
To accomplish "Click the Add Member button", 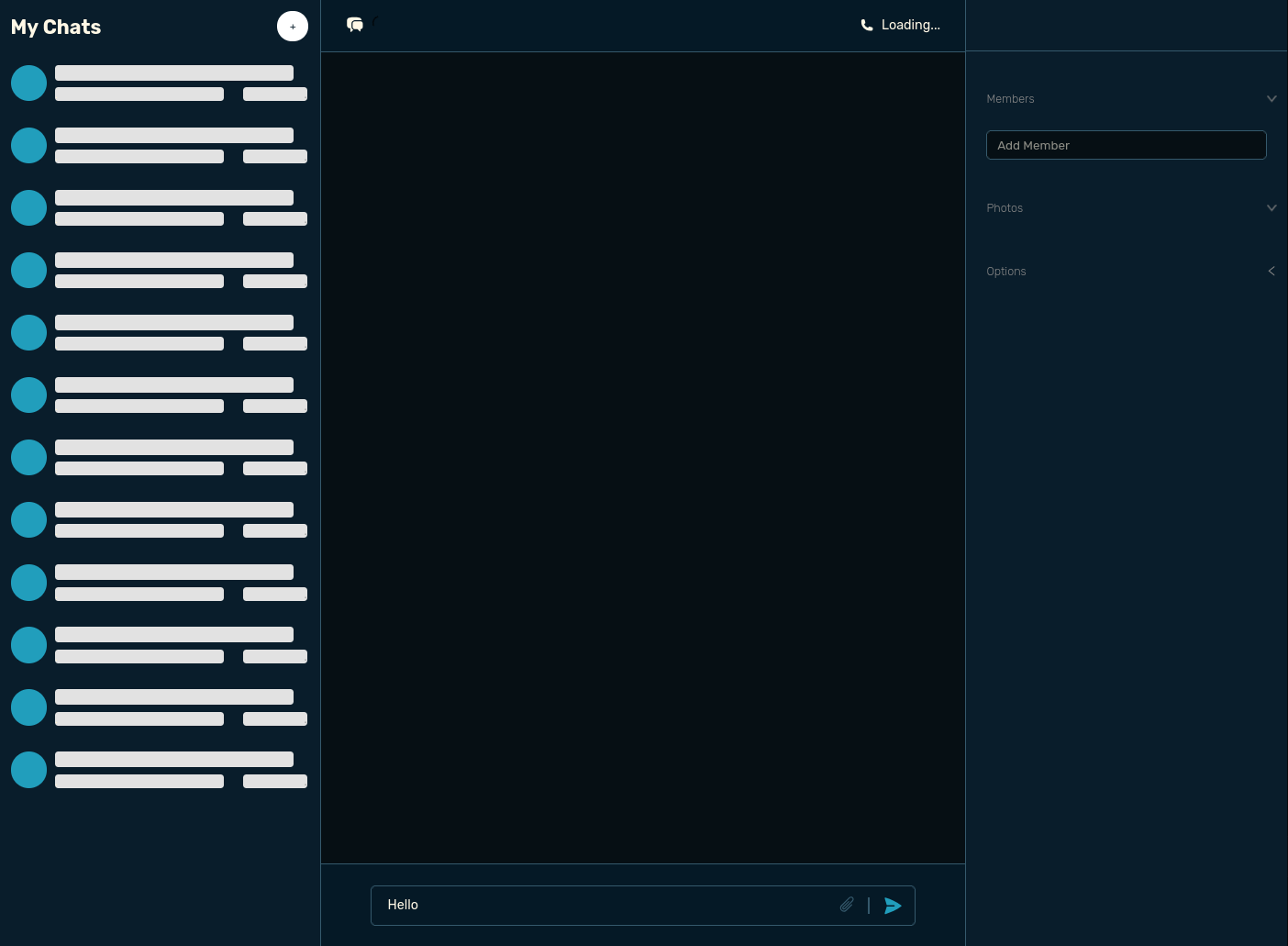I will (1126, 145).
